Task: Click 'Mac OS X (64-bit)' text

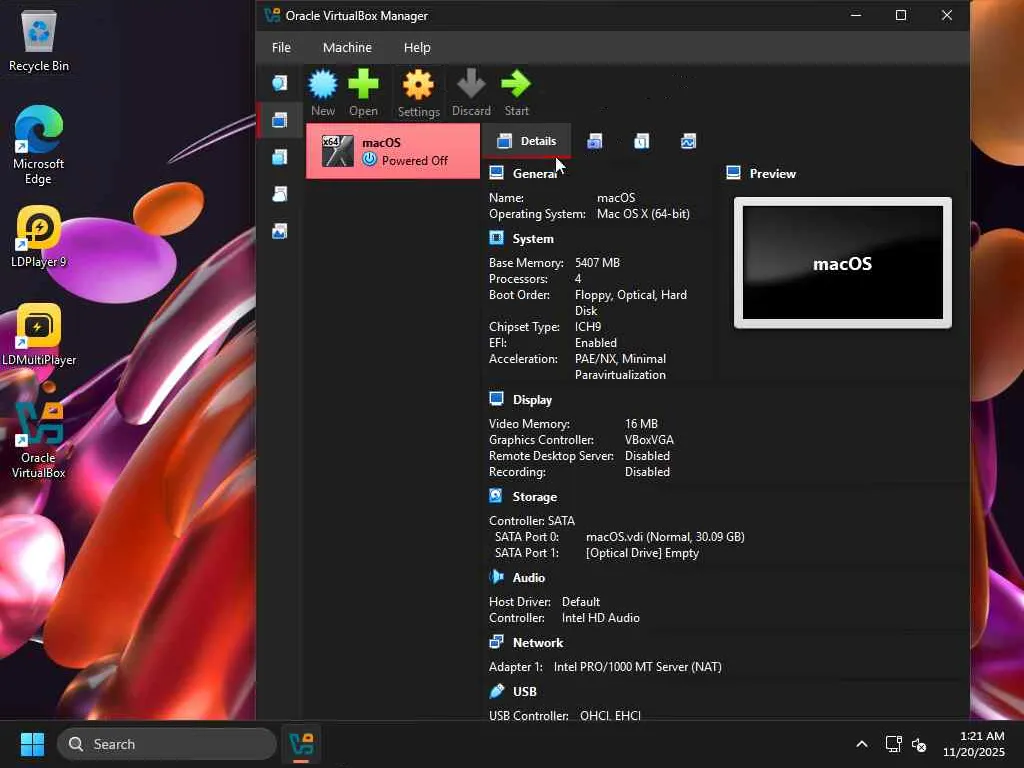Action: tap(643, 214)
